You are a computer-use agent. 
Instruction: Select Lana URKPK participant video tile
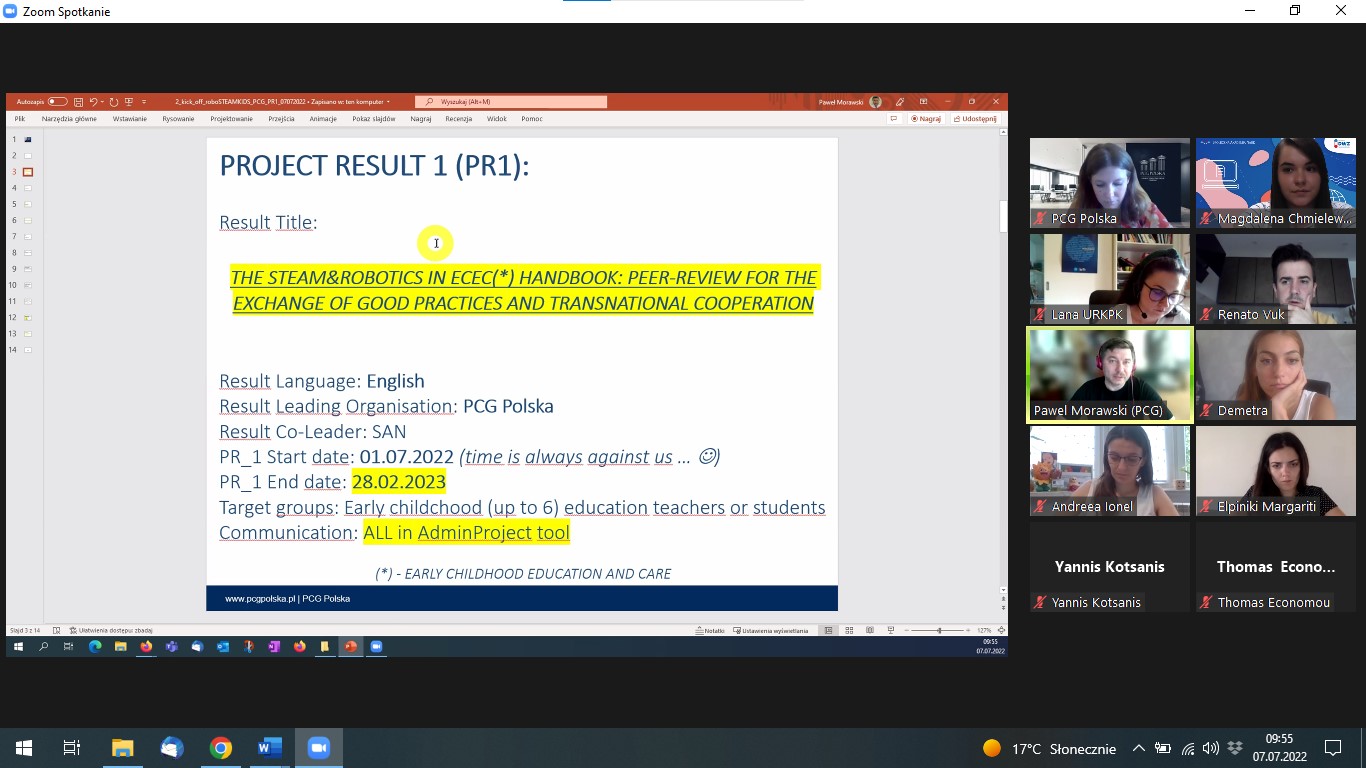click(1110, 279)
